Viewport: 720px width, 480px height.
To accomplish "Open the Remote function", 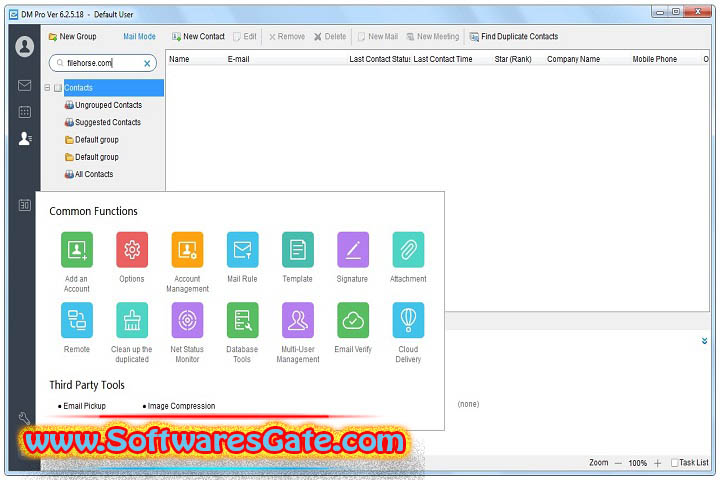I will [77, 320].
